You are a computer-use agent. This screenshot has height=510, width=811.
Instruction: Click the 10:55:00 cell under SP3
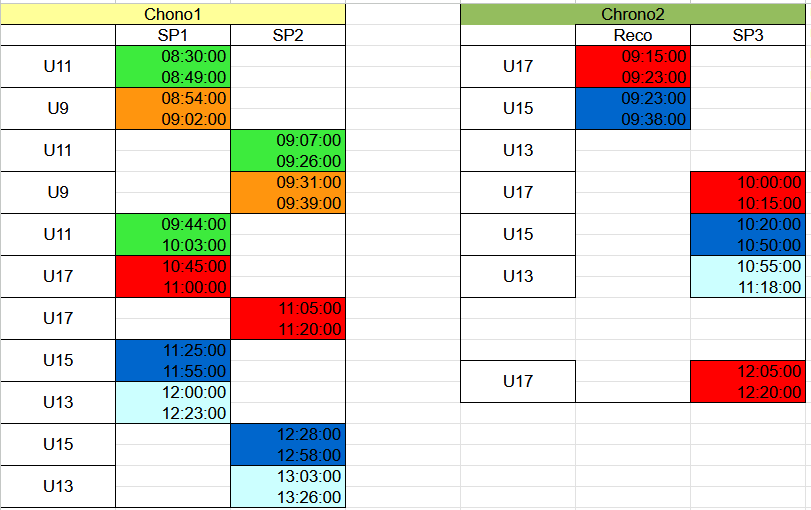tap(747, 267)
